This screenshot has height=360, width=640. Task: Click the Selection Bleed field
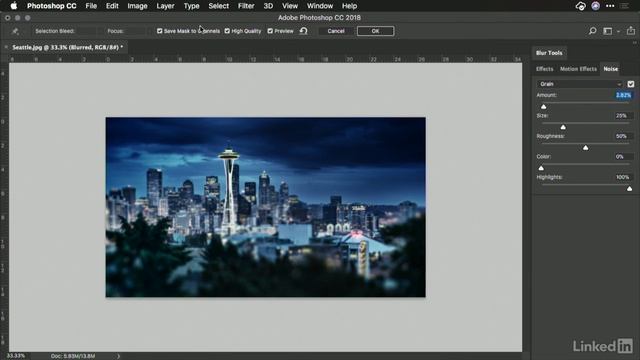(87, 31)
